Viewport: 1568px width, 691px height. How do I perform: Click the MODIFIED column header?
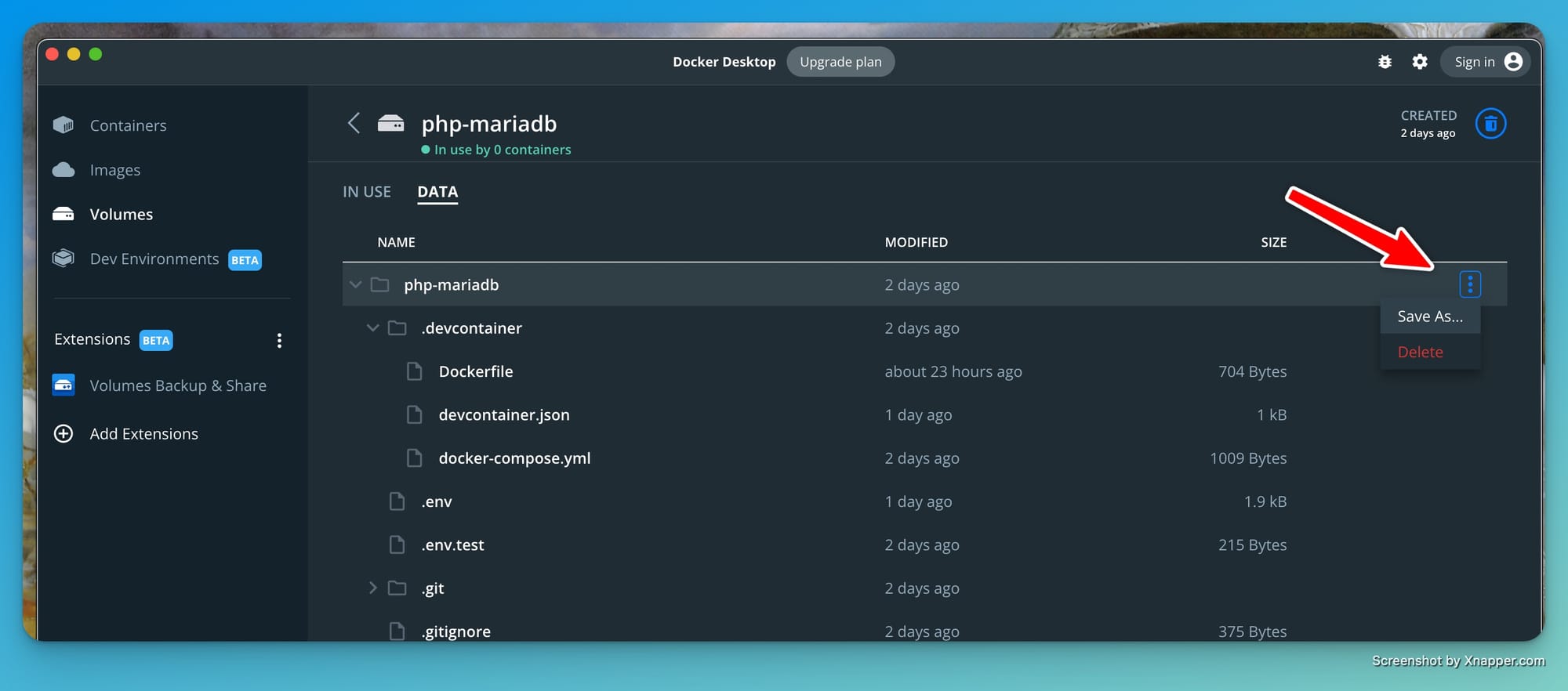pyautogui.click(x=916, y=242)
